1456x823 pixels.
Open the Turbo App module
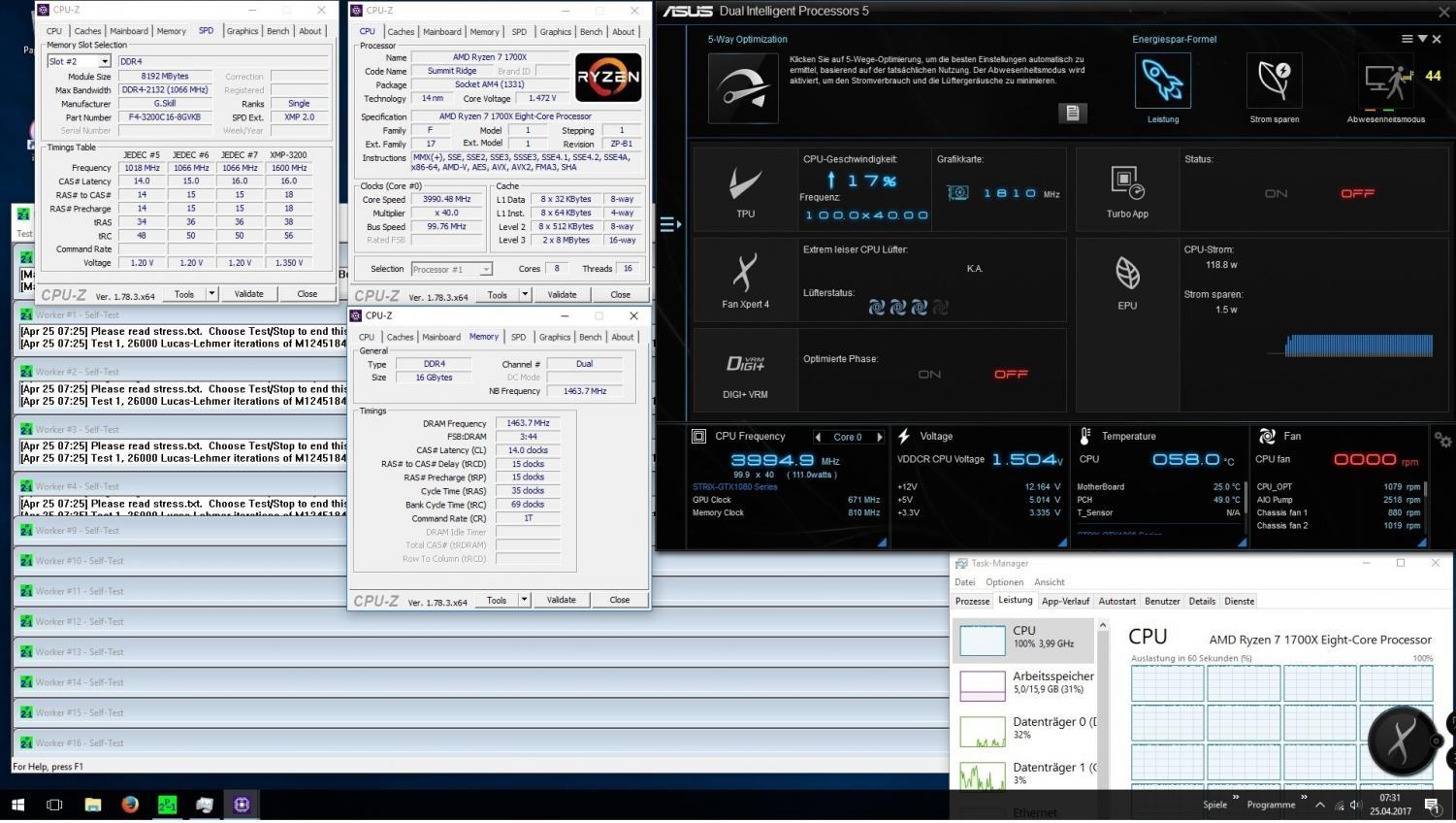[x=1127, y=181]
